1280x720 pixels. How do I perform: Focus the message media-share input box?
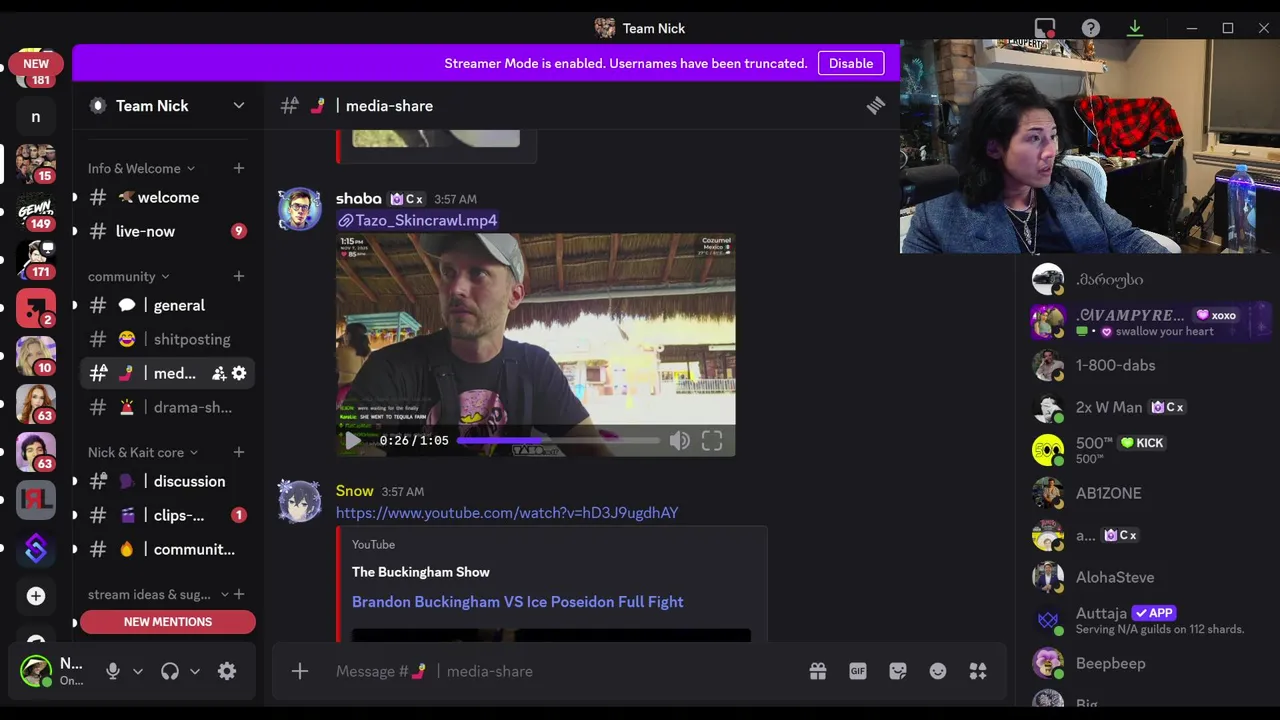[565, 671]
